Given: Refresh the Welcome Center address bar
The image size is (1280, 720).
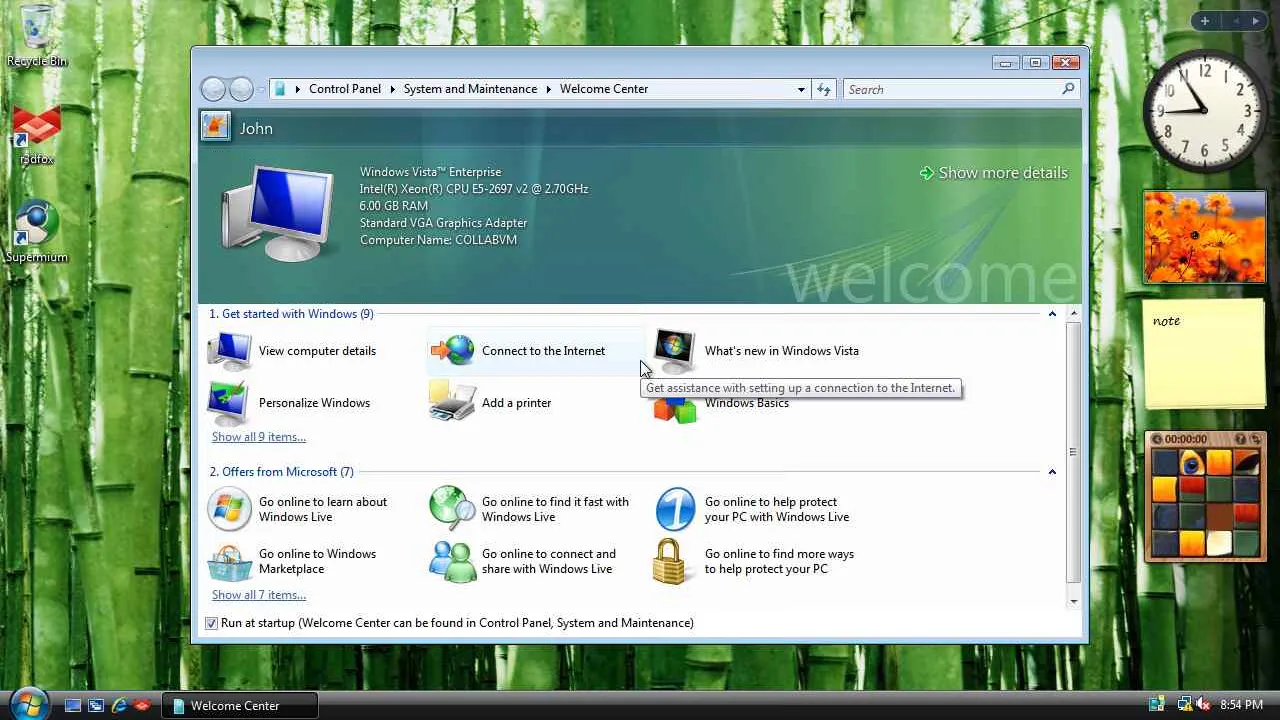Looking at the screenshot, I should (x=823, y=89).
